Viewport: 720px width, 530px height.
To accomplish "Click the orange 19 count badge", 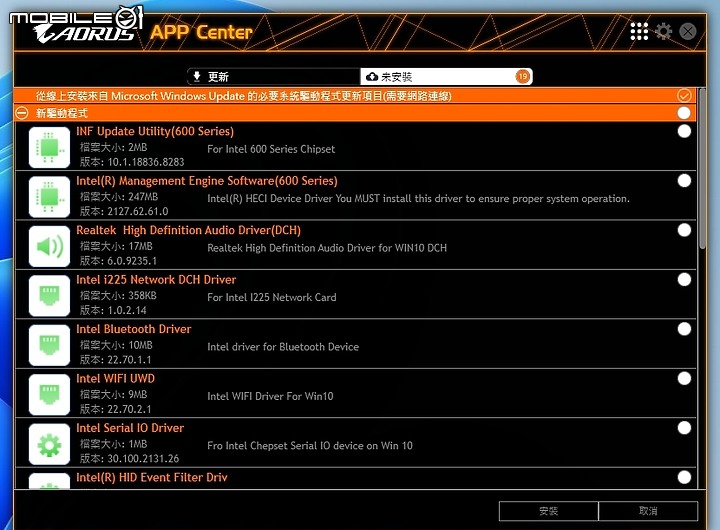I will (523, 76).
